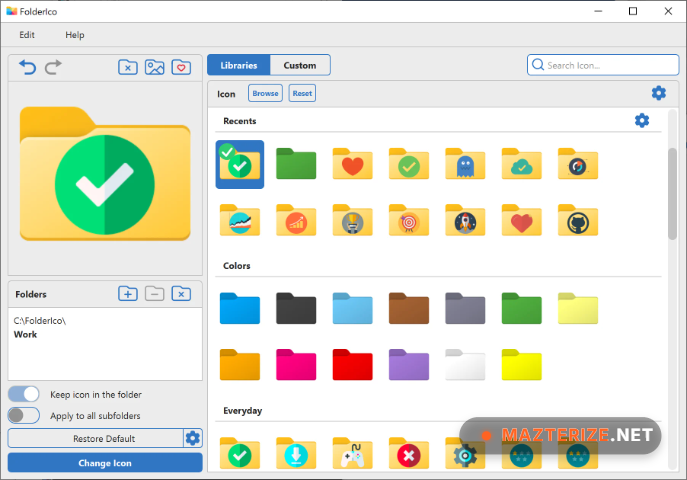Open the Edit menu
The height and width of the screenshot is (480, 687).
click(27, 35)
